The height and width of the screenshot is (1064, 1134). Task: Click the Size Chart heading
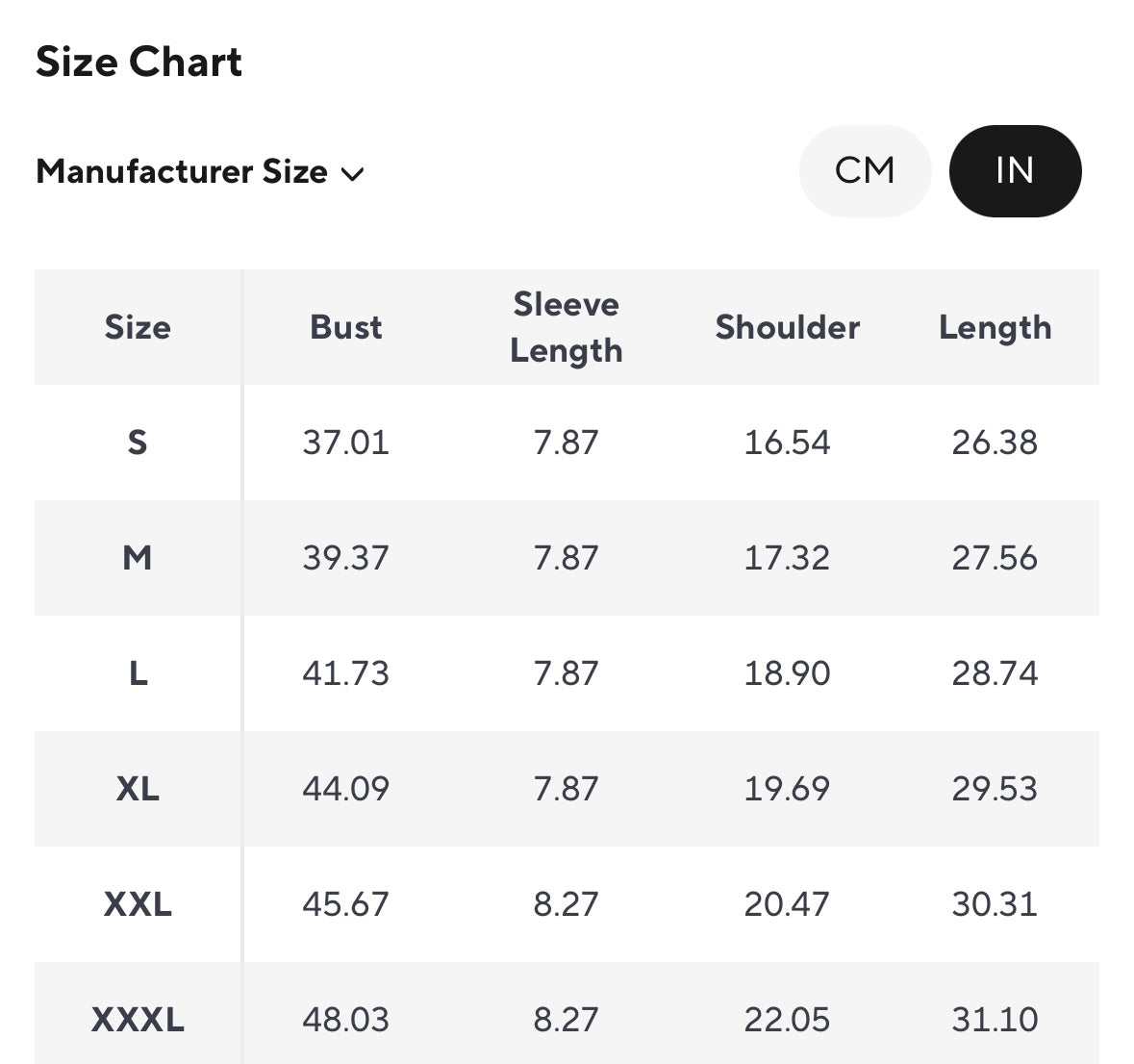(139, 63)
